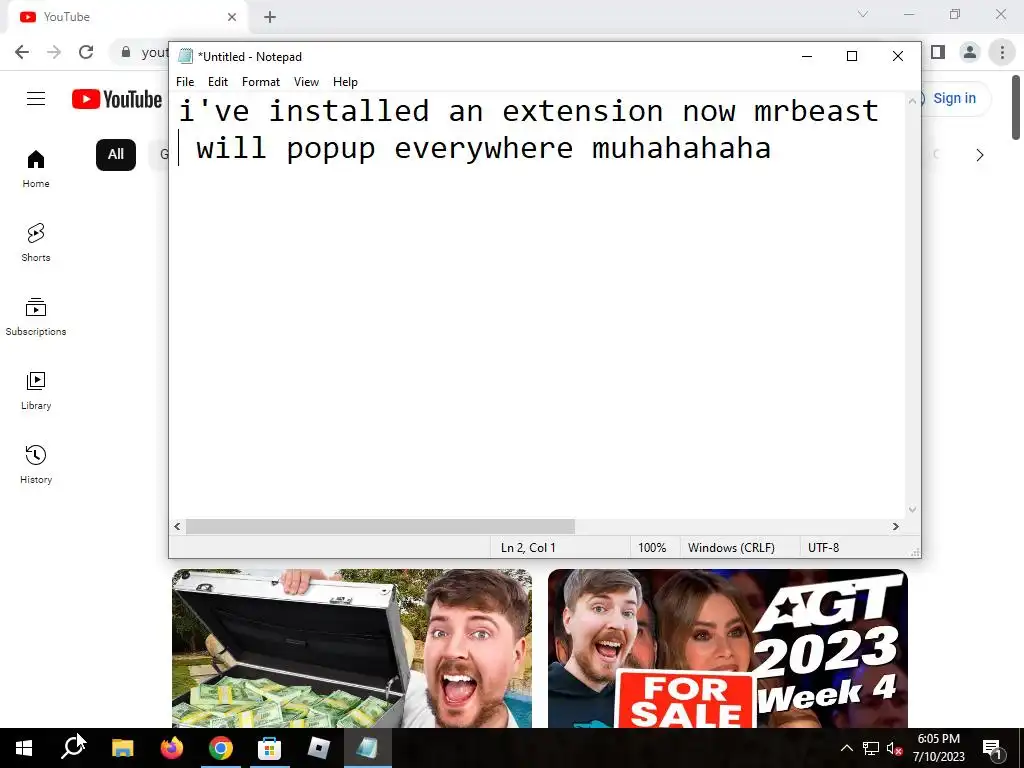Click UTF-8 encoding status entry
Image resolution: width=1024 pixels, height=768 pixels.
coord(824,548)
